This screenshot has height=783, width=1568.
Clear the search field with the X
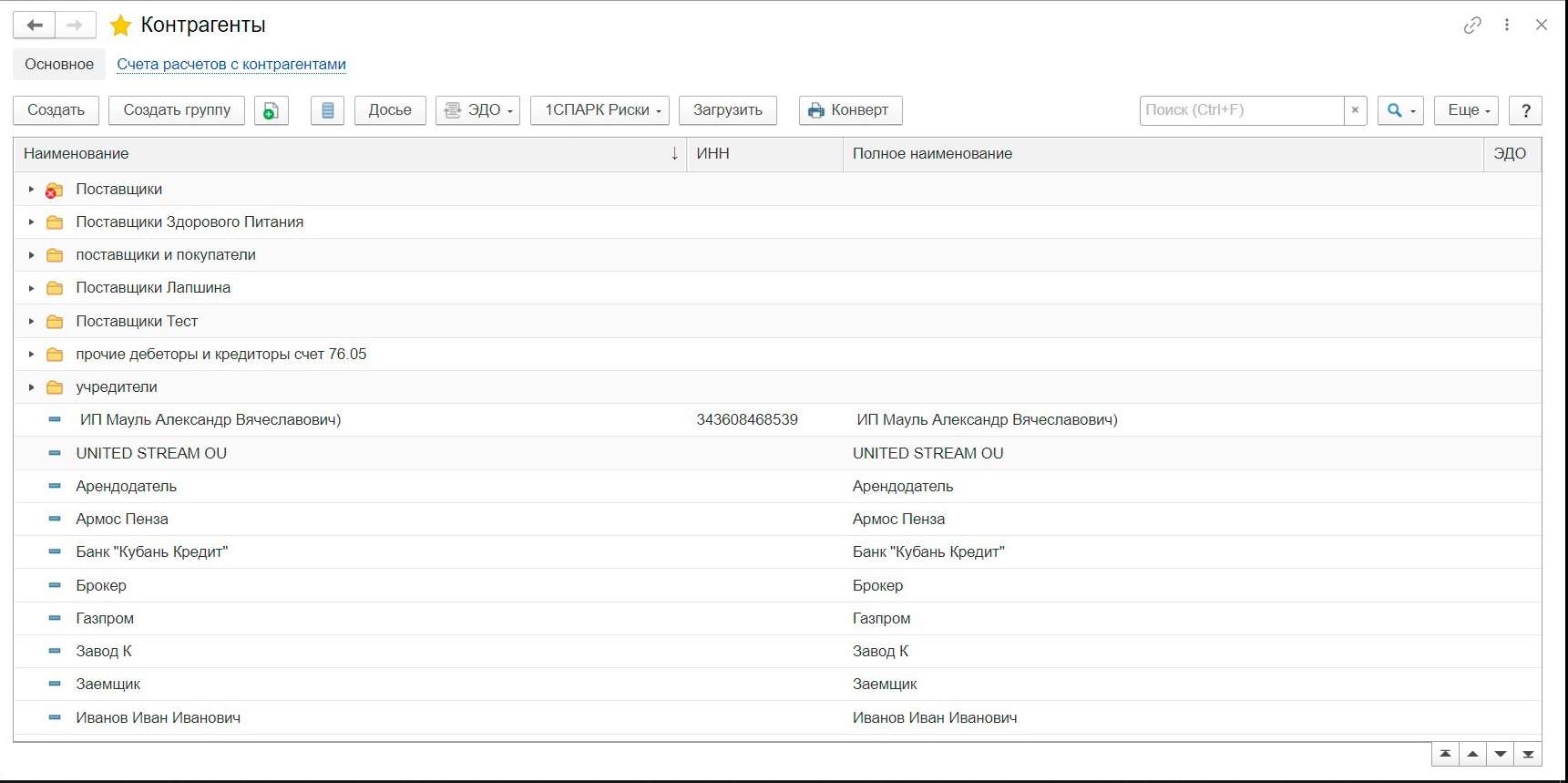coord(1355,110)
